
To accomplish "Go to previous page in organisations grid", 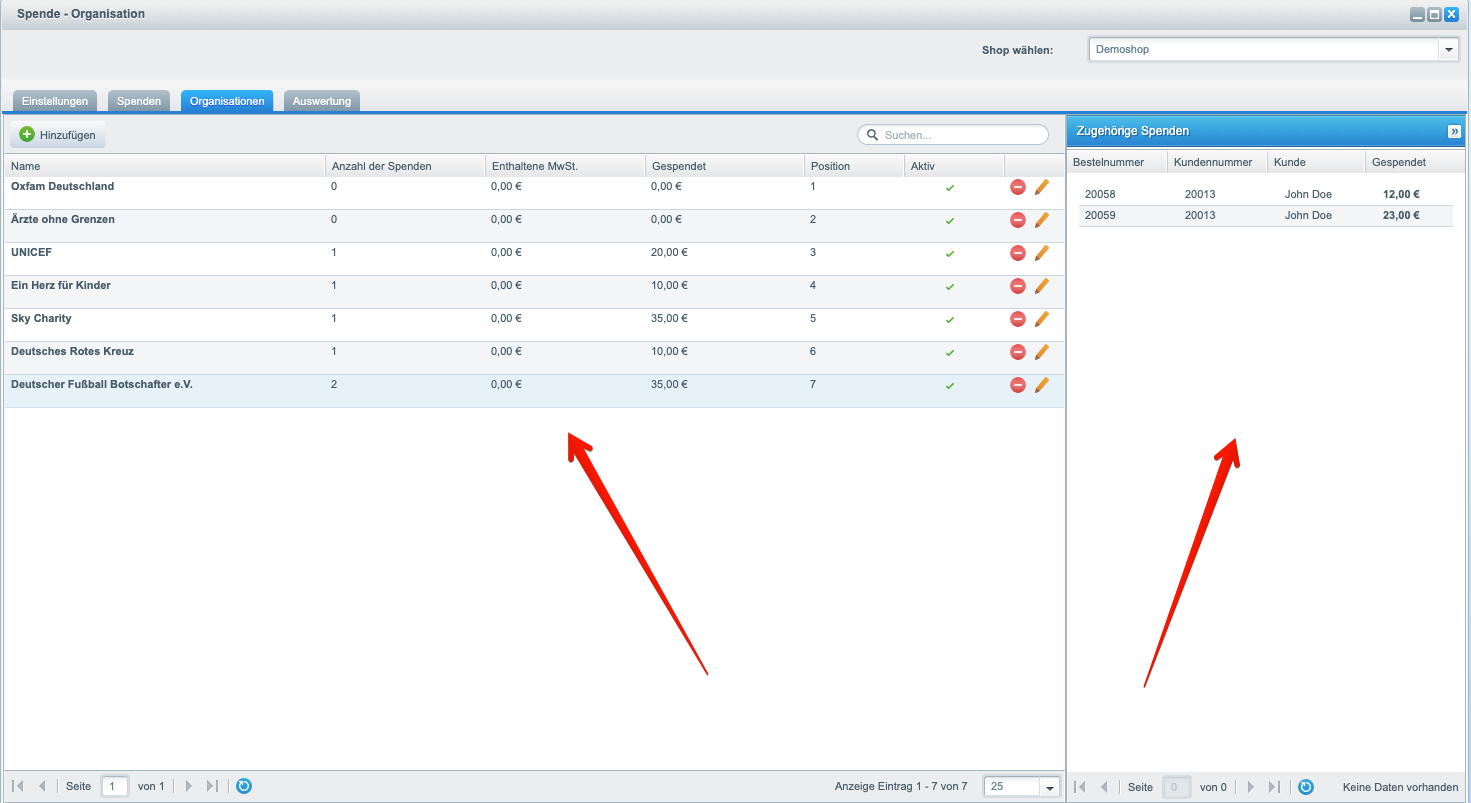I will [x=42, y=786].
